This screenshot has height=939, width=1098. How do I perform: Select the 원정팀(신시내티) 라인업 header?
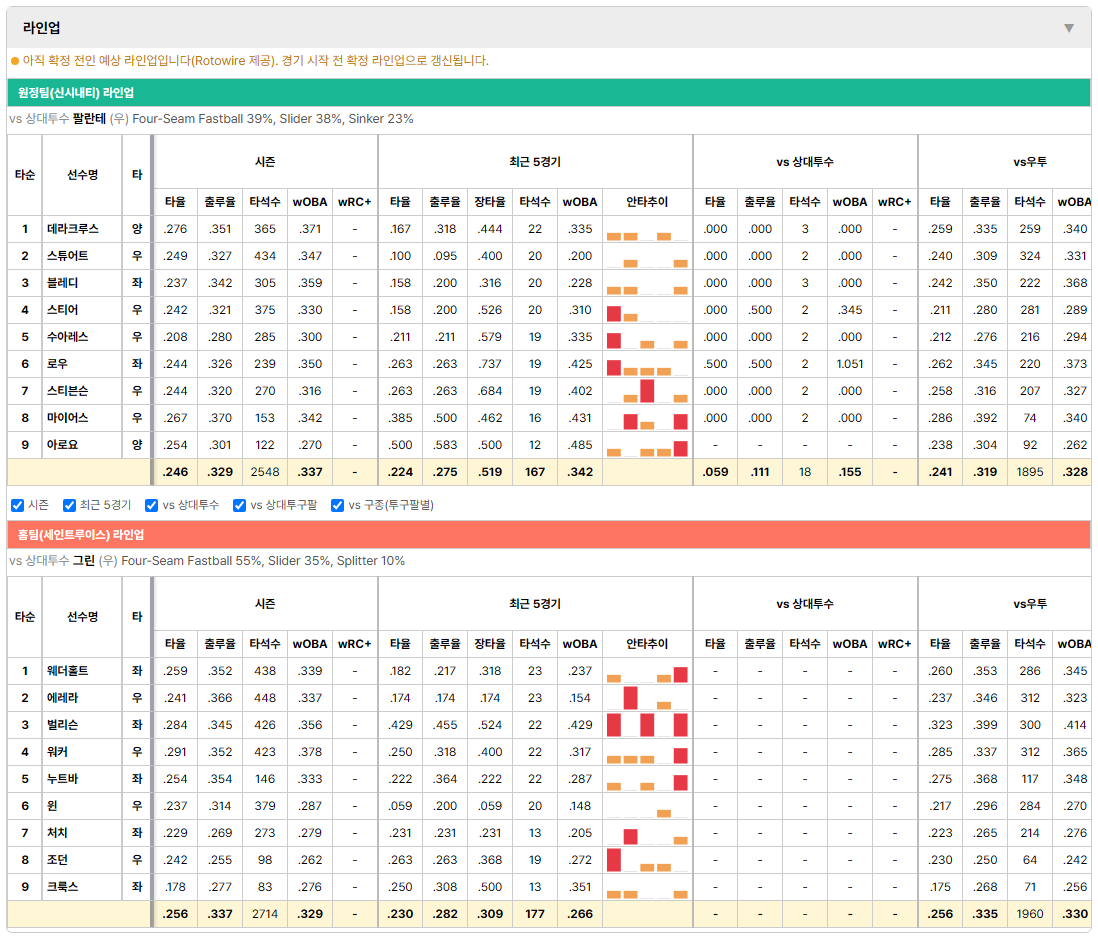tap(548, 92)
